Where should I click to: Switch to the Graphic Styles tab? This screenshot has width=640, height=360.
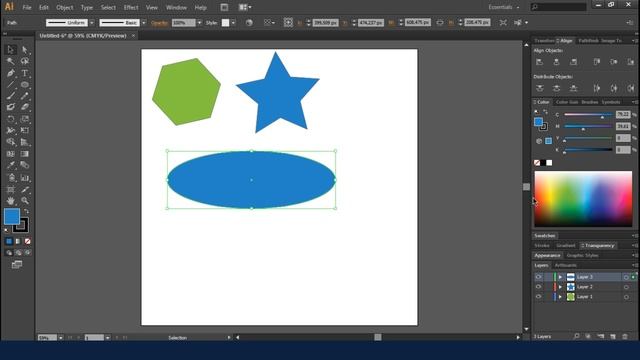click(x=582, y=256)
